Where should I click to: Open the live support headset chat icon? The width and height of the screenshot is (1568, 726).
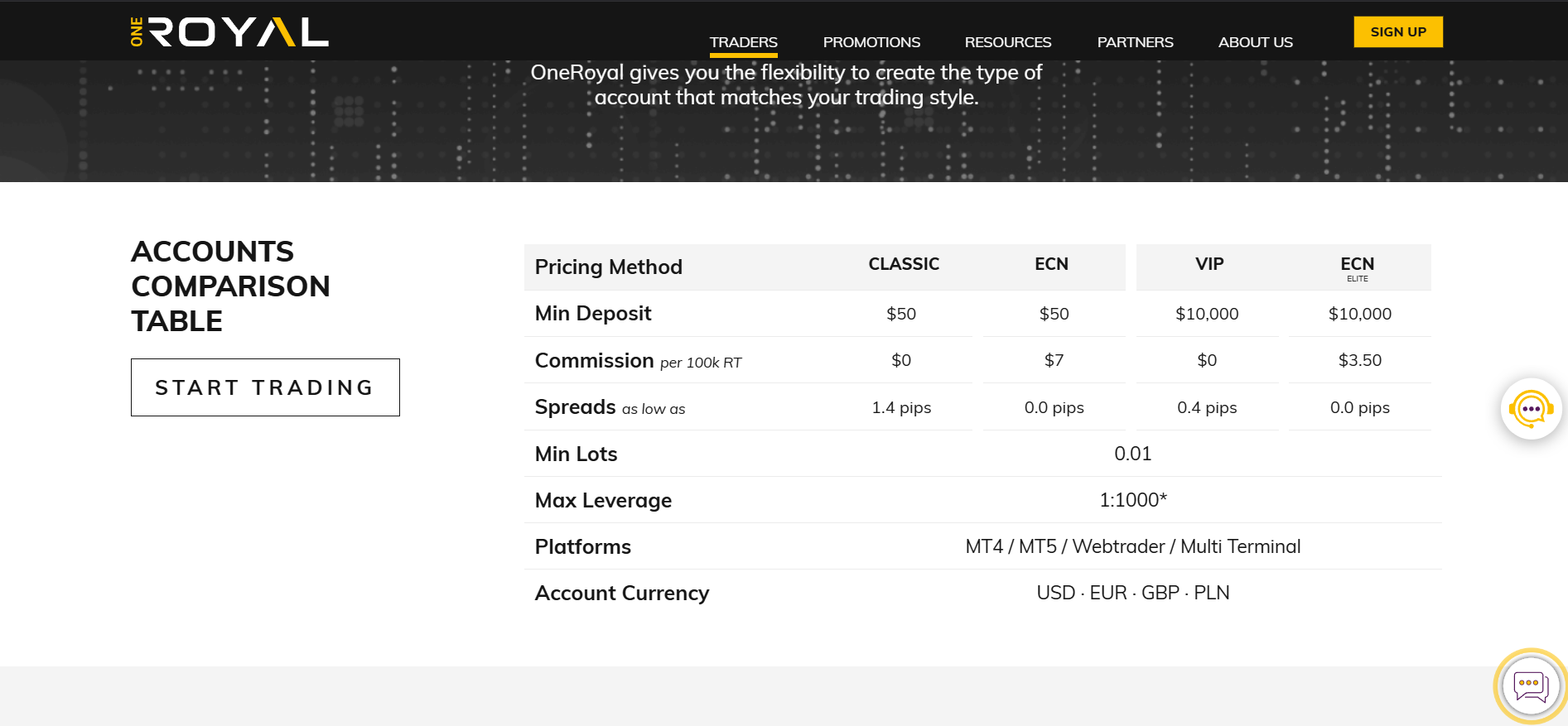1531,409
